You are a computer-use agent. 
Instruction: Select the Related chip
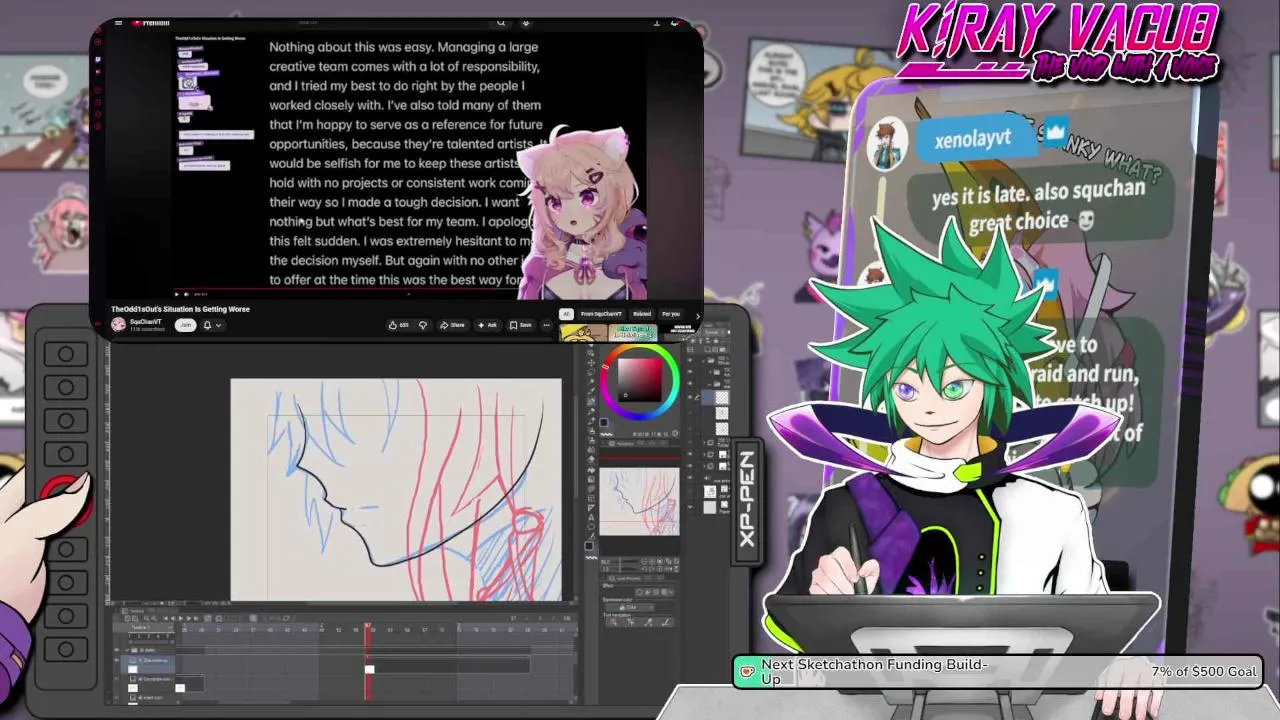click(642, 314)
